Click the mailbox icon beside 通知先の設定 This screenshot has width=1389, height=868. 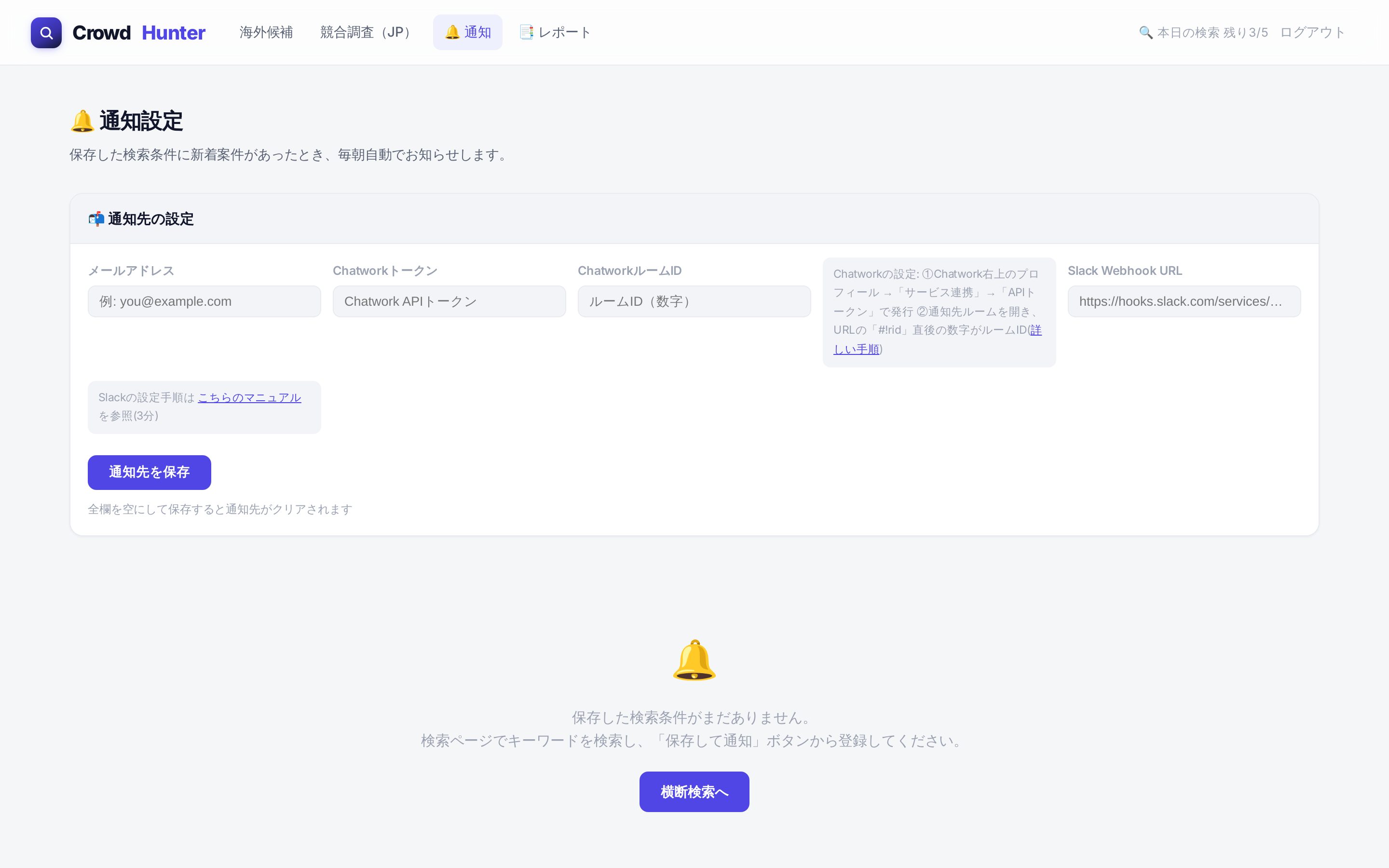[96, 219]
